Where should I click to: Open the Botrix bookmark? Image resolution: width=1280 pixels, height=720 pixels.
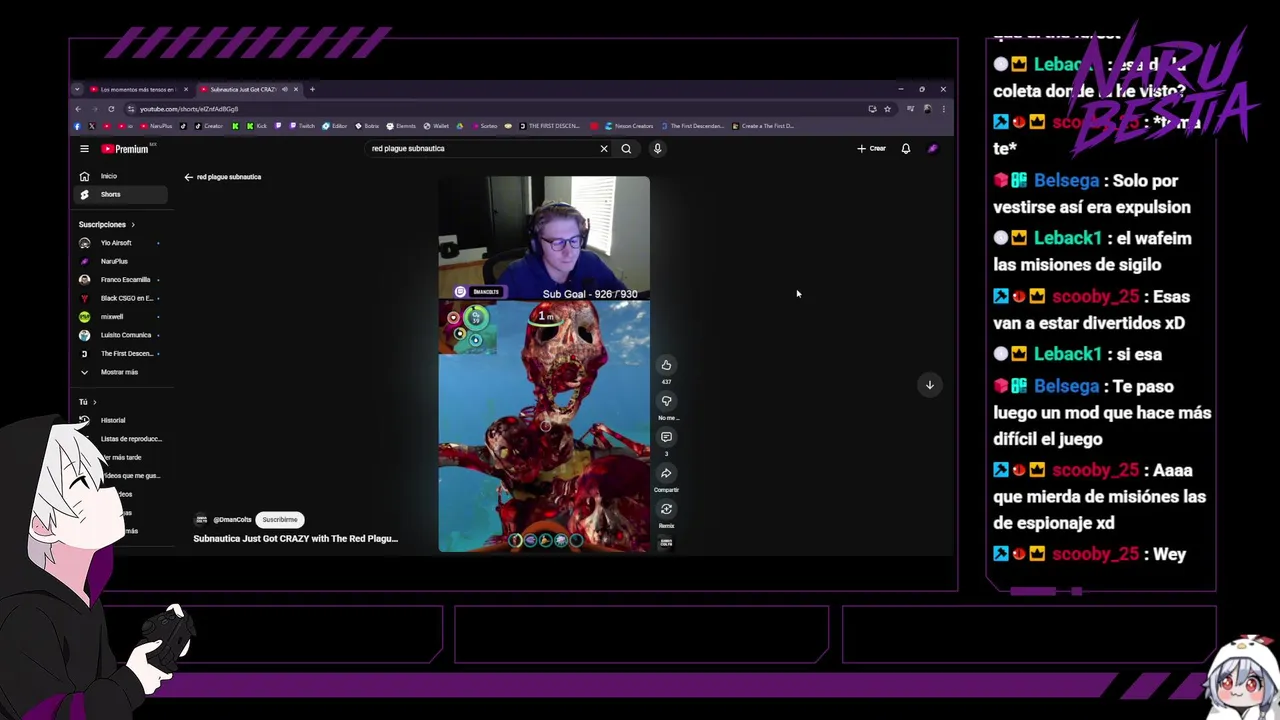coord(367,126)
